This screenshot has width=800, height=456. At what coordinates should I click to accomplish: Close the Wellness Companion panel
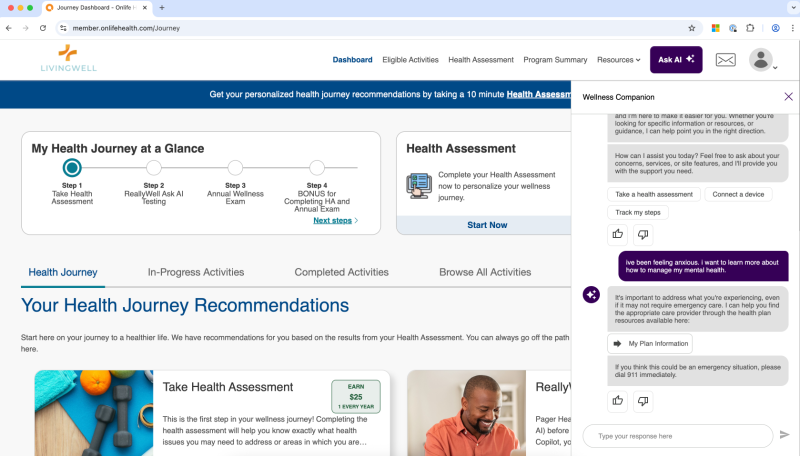[788, 96]
